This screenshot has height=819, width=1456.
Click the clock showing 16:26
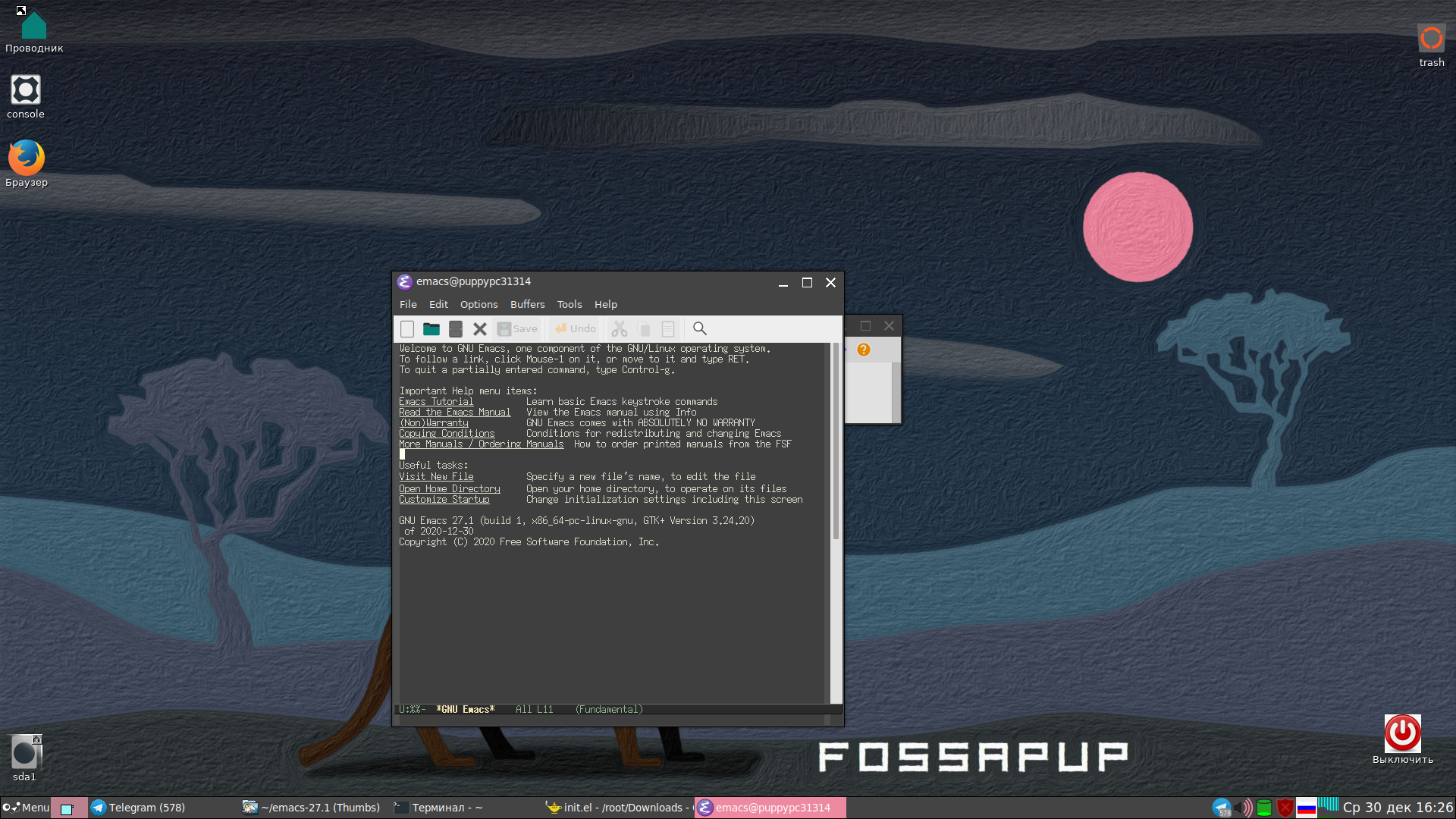pos(1398,808)
